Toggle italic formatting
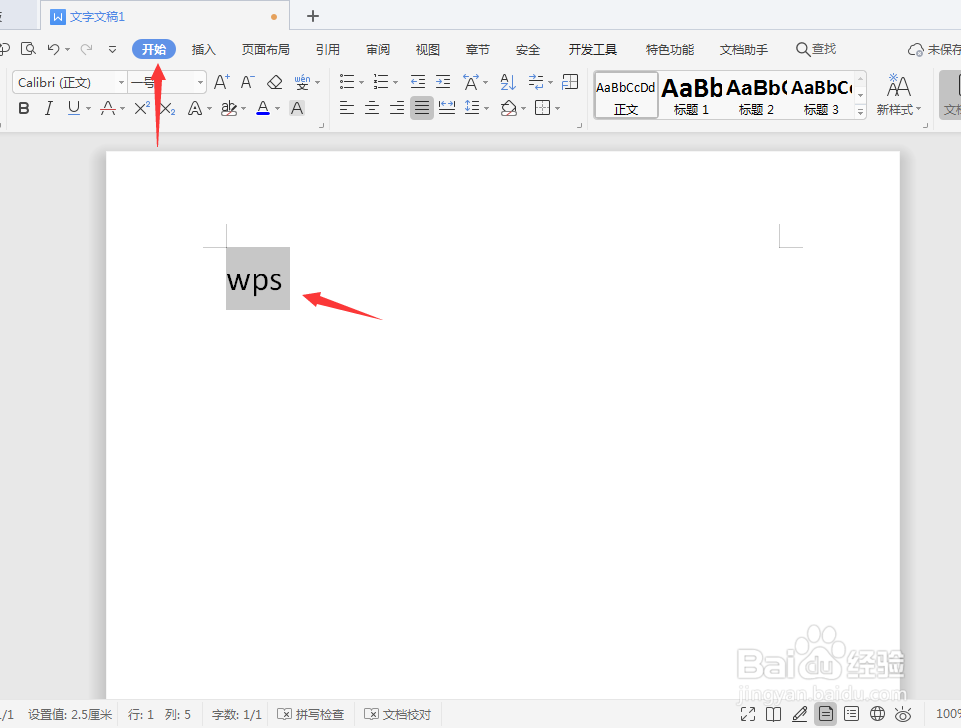This screenshot has width=961, height=728. point(48,108)
